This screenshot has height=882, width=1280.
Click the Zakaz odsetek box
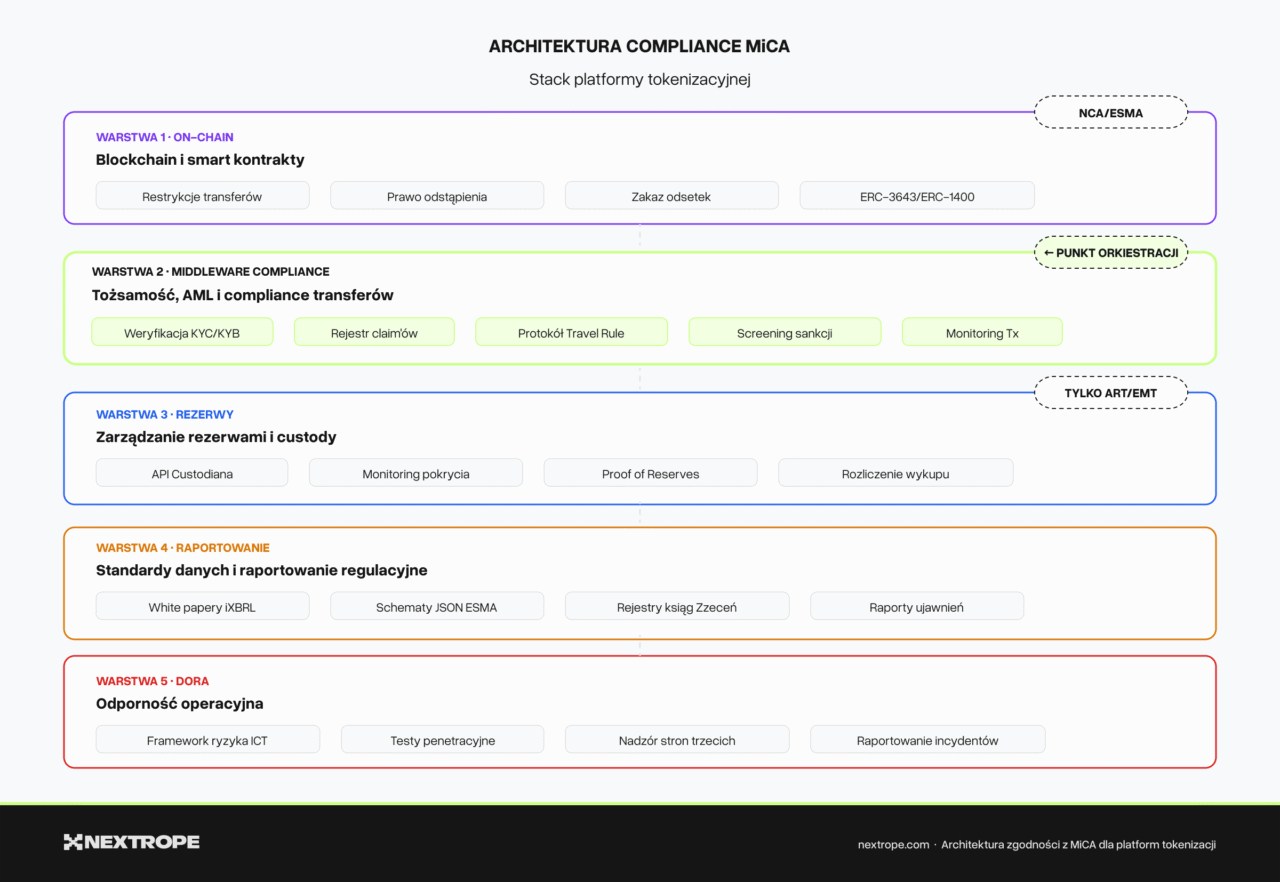(671, 196)
